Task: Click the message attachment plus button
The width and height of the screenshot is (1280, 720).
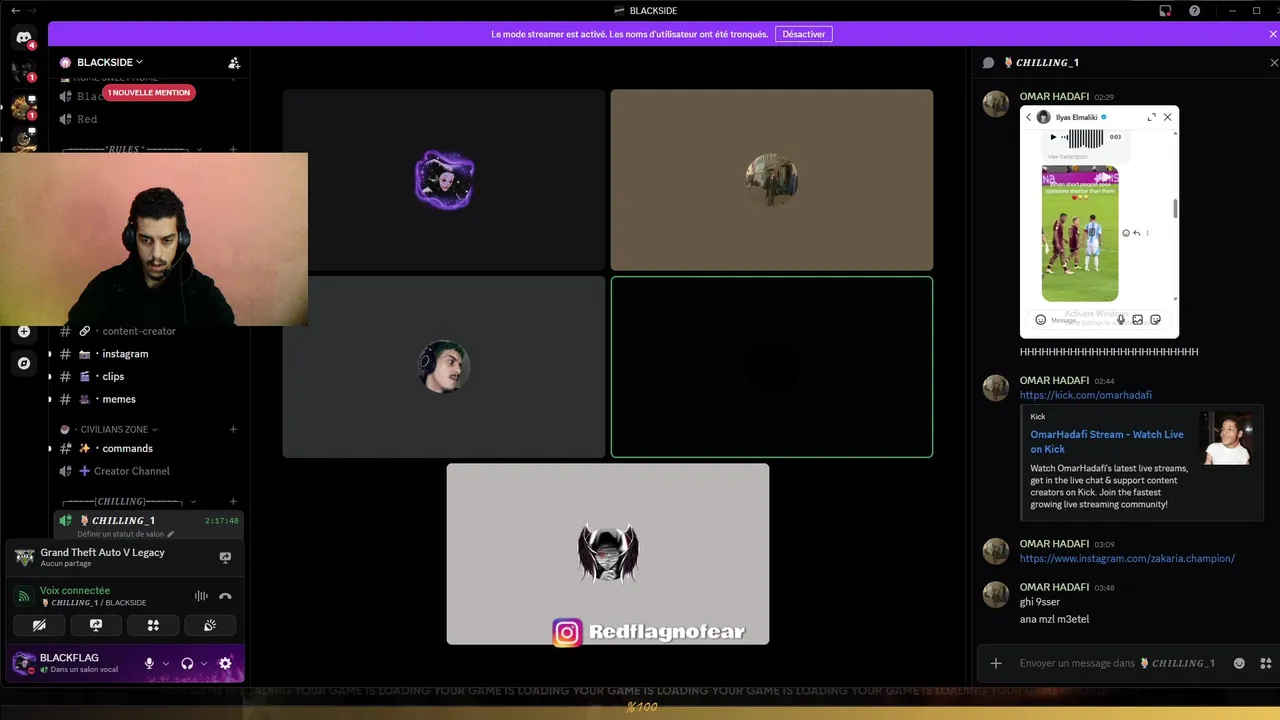Action: click(996, 663)
